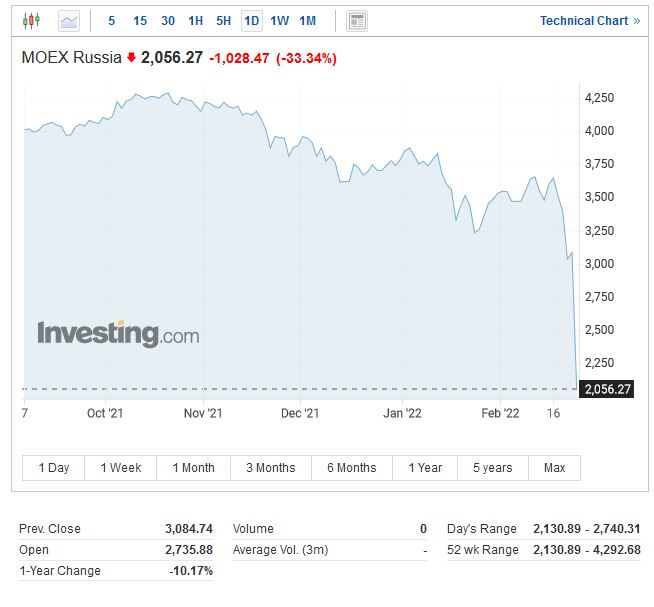The image size is (654, 607).
Task: Select the 3 Months range tab
Action: click(x=270, y=468)
